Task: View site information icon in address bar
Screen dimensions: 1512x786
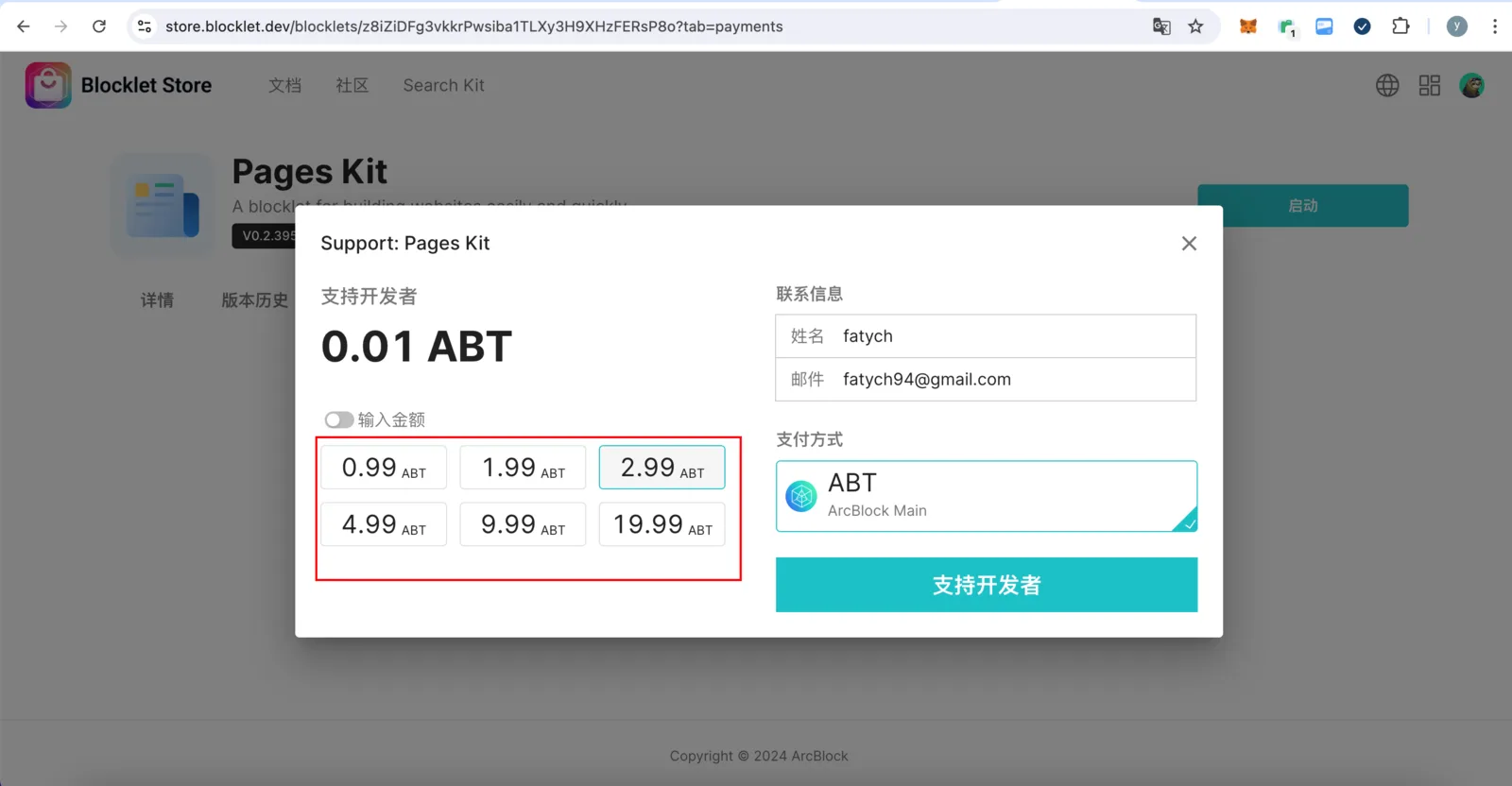Action: (x=145, y=26)
